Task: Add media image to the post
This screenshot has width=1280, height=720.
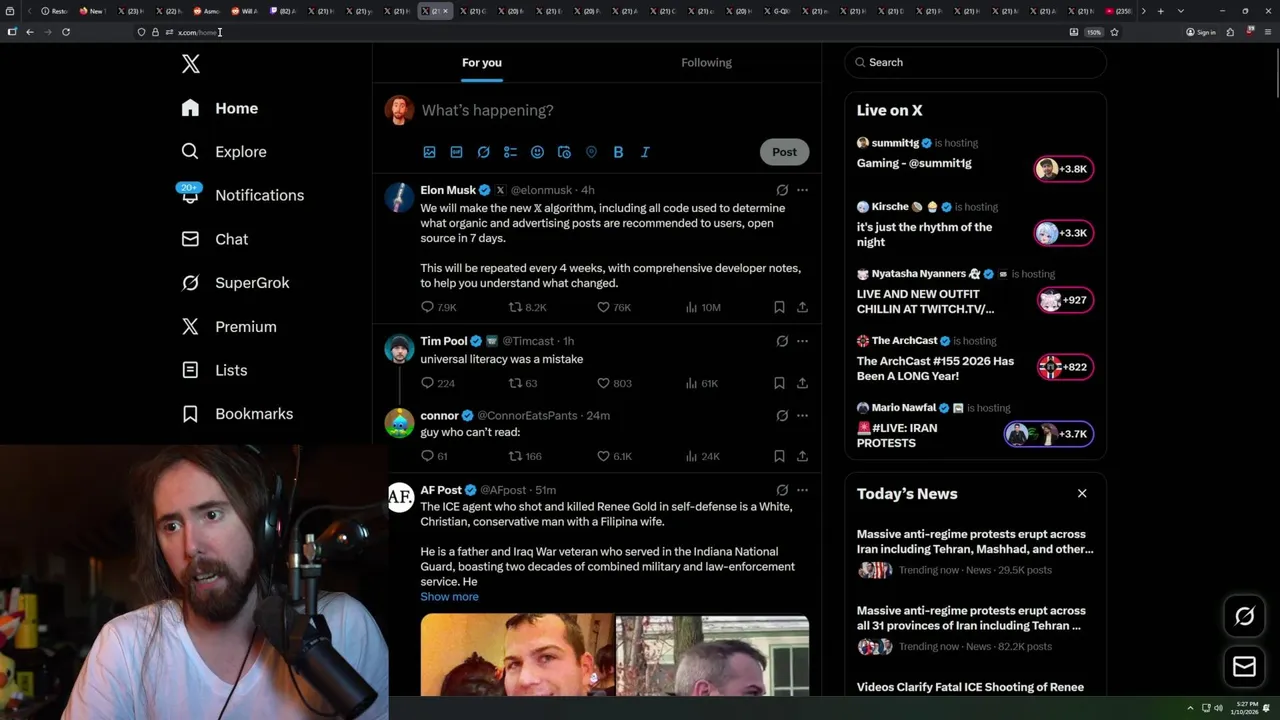Action: pyautogui.click(x=429, y=152)
